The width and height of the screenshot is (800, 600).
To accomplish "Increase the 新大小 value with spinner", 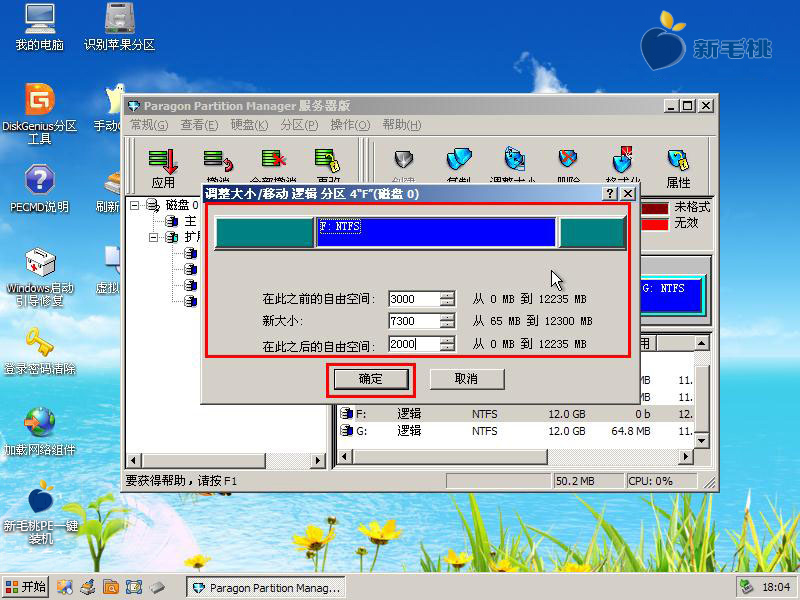I will pyautogui.click(x=447, y=317).
